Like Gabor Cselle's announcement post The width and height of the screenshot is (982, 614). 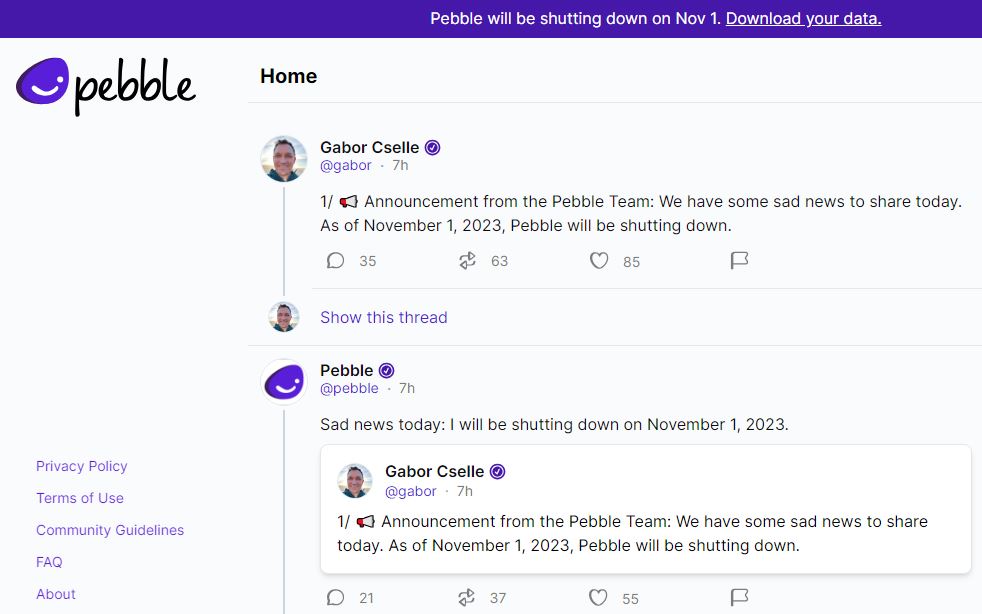tap(599, 261)
